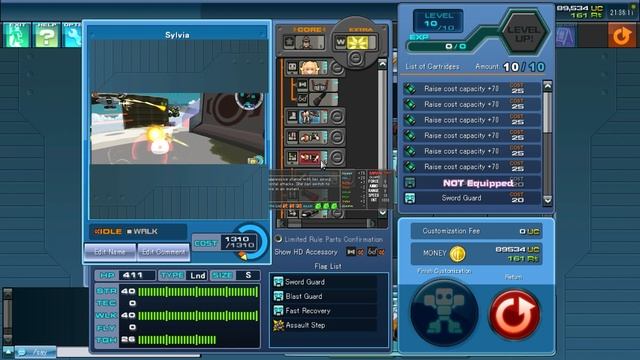
Task: Select the NOT Equipped cartridge row
Action: pyautogui.click(x=472, y=182)
